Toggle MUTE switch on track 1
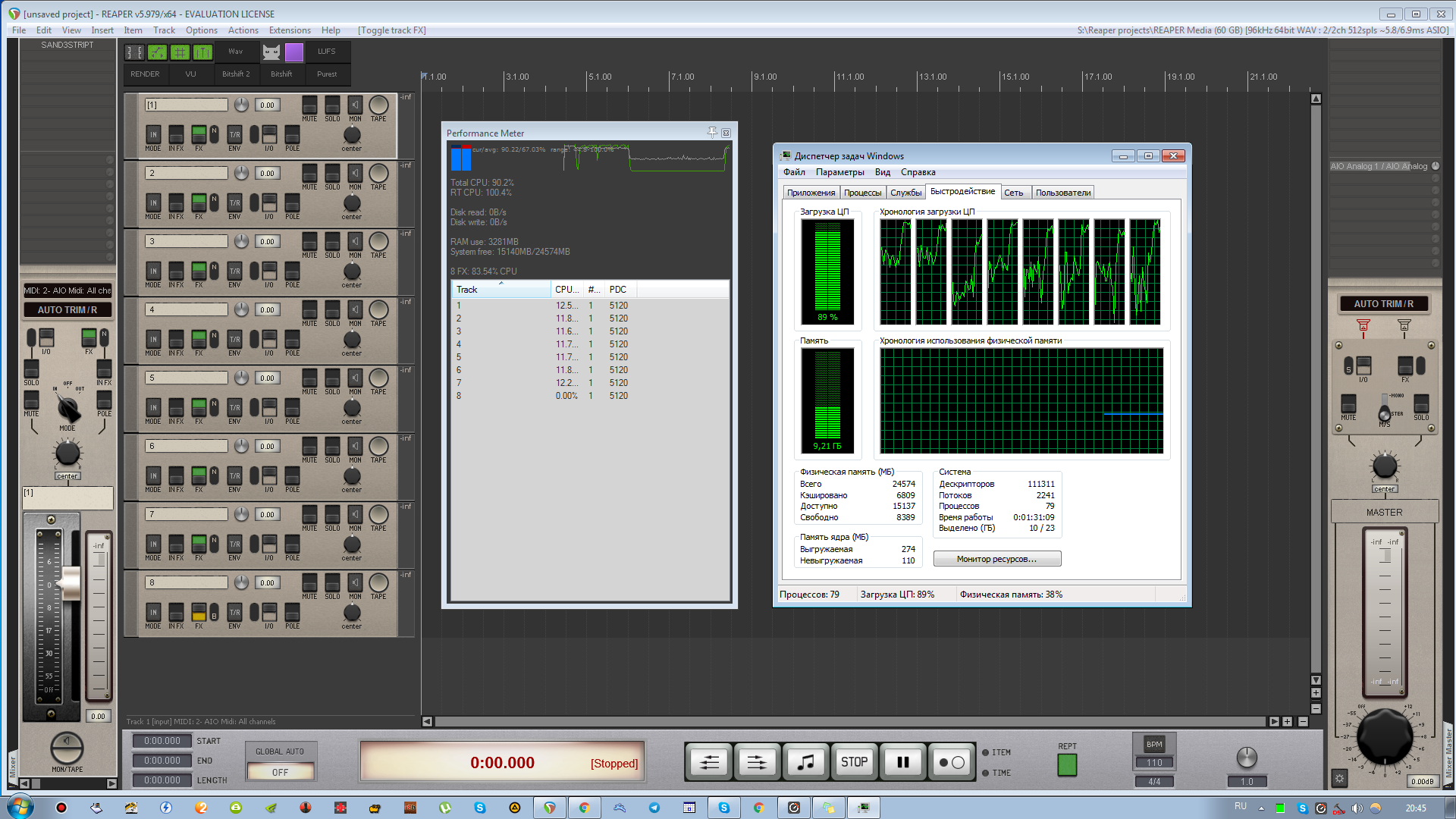Image resolution: width=1456 pixels, height=819 pixels. 309,105
